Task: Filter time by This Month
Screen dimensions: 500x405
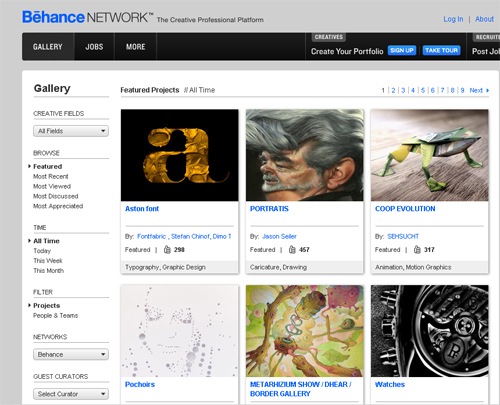Action: (49, 271)
